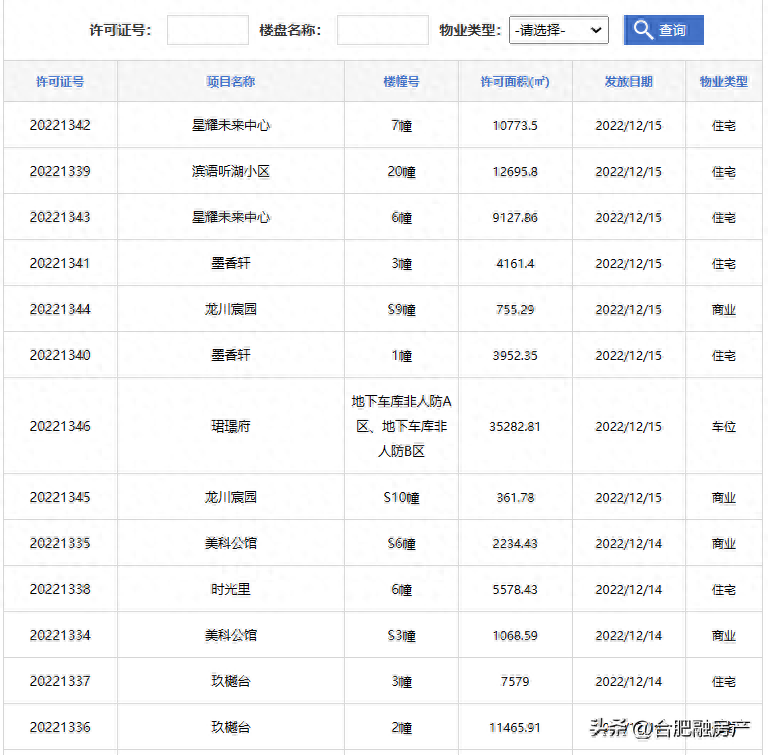Sort by 项目名称 column header
The height and width of the screenshot is (755, 768).
(x=231, y=81)
